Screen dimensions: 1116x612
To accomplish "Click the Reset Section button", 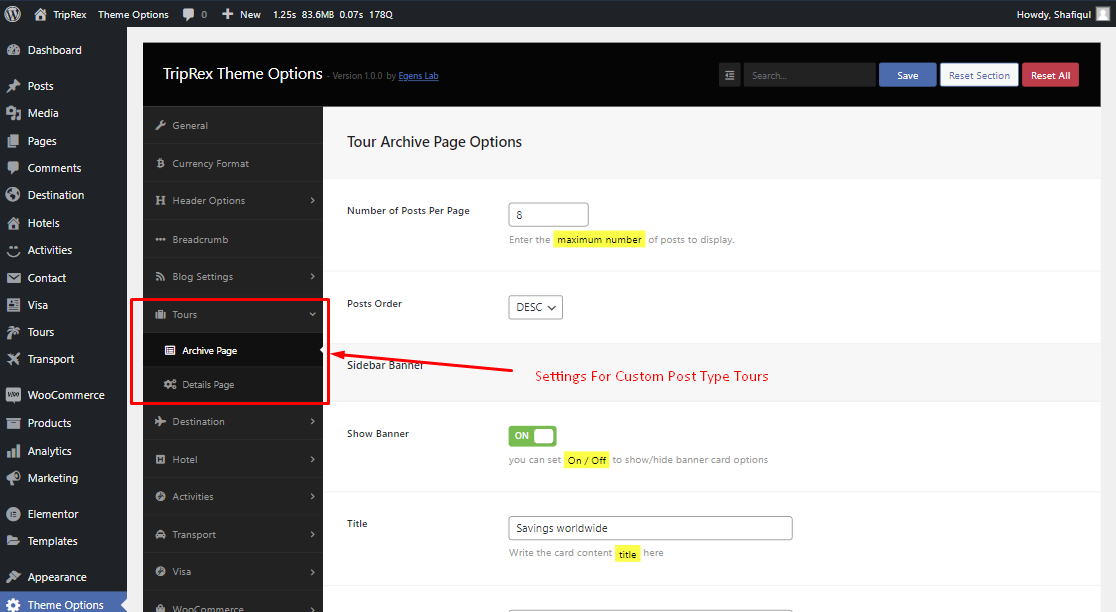I will (979, 75).
